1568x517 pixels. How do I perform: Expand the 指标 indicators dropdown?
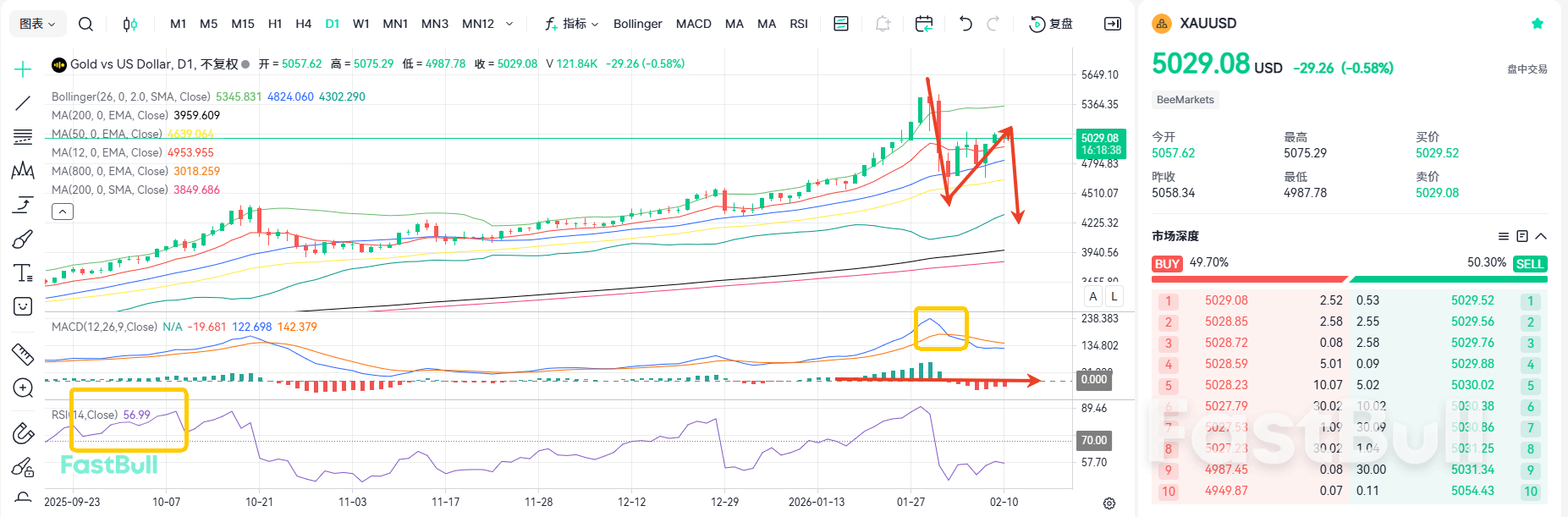coord(572,24)
